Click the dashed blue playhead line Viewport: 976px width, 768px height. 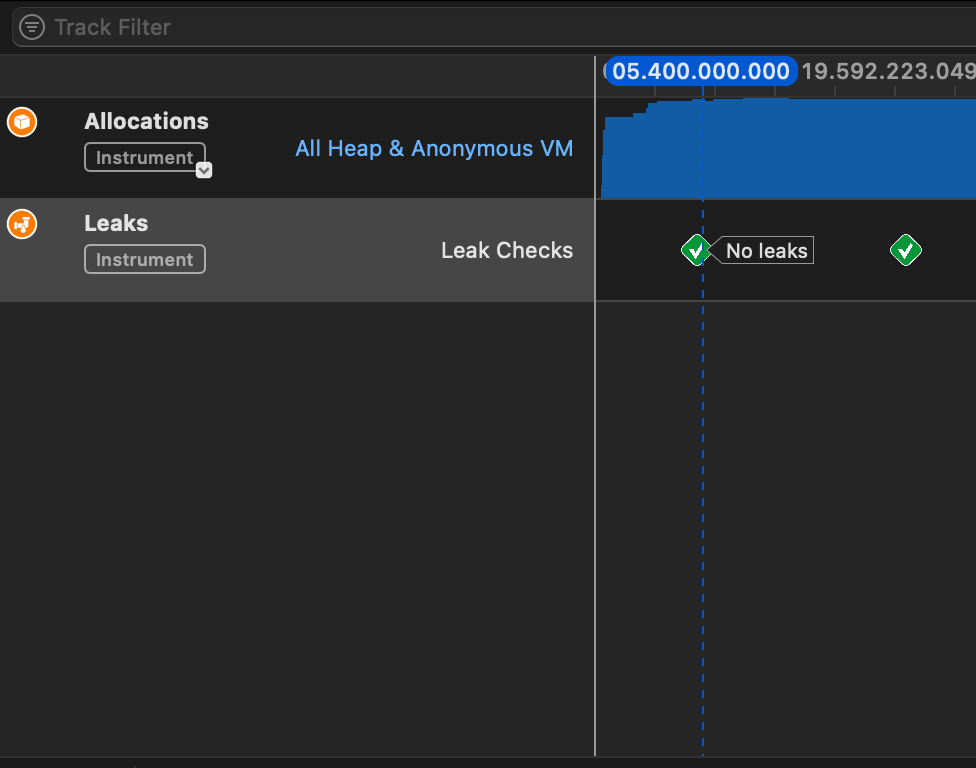tap(703, 498)
